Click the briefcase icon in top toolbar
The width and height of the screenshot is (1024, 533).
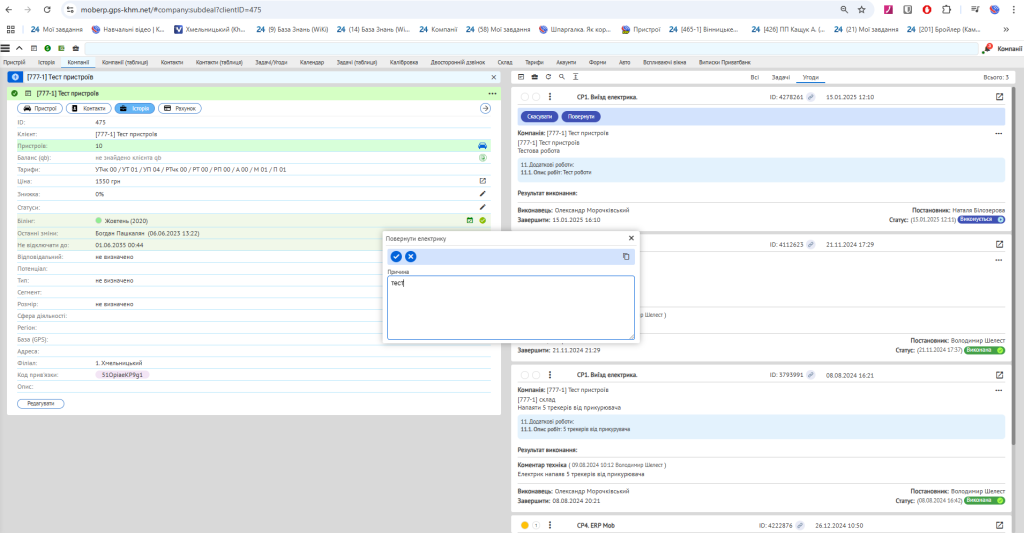[76, 48]
